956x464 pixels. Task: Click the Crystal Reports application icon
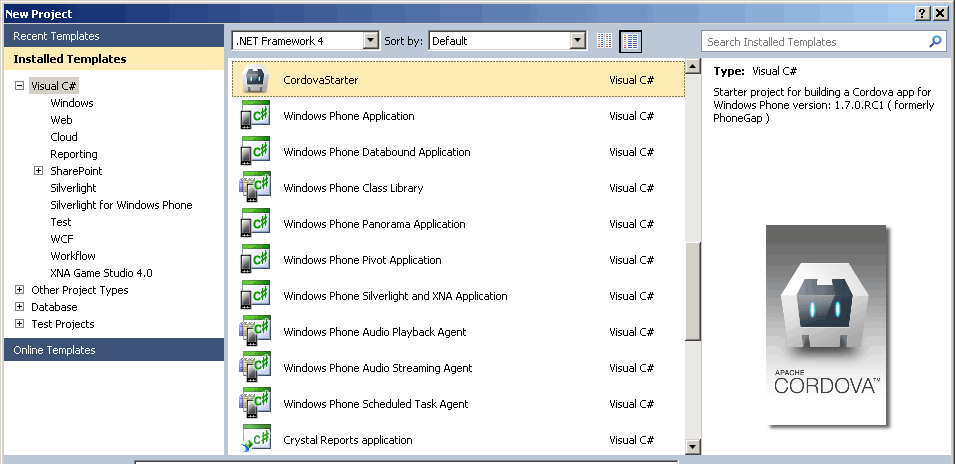coord(255,440)
